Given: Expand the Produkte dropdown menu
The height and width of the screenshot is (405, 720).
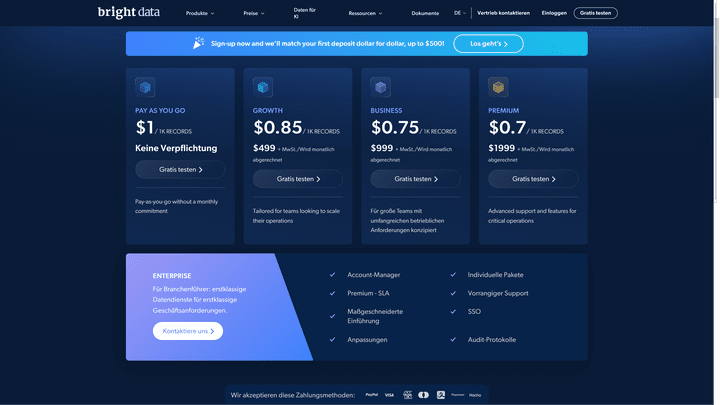Looking at the screenshot, I should tap(200, 13).
